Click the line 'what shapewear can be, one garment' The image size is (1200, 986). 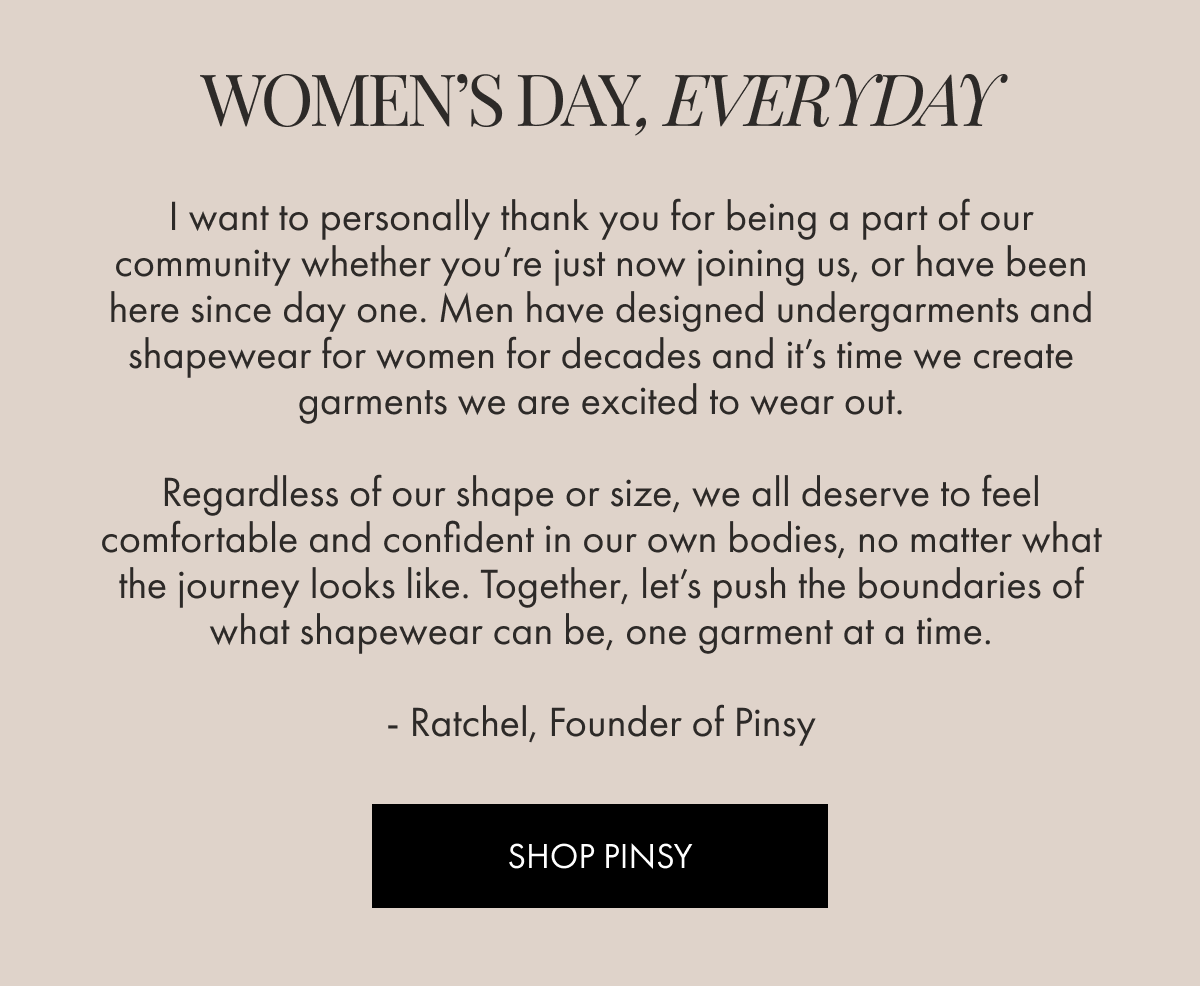tap(600, 632)
